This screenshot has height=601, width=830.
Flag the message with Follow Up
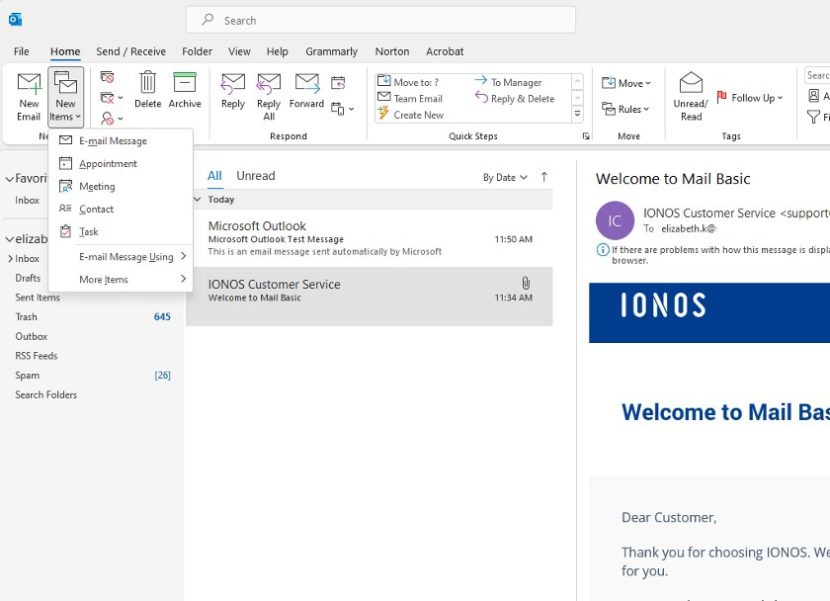pyautogui.click(x=751, y=98)
